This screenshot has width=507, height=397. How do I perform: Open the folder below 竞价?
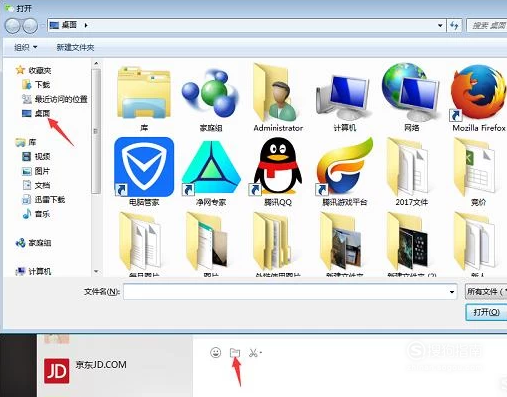475,242
